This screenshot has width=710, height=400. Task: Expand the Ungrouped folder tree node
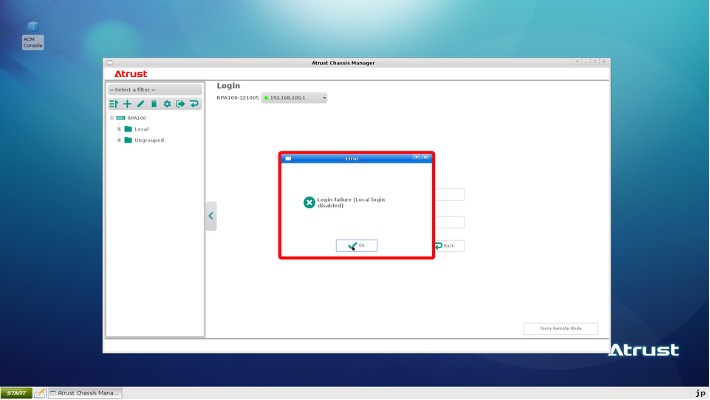pos(119,140)
